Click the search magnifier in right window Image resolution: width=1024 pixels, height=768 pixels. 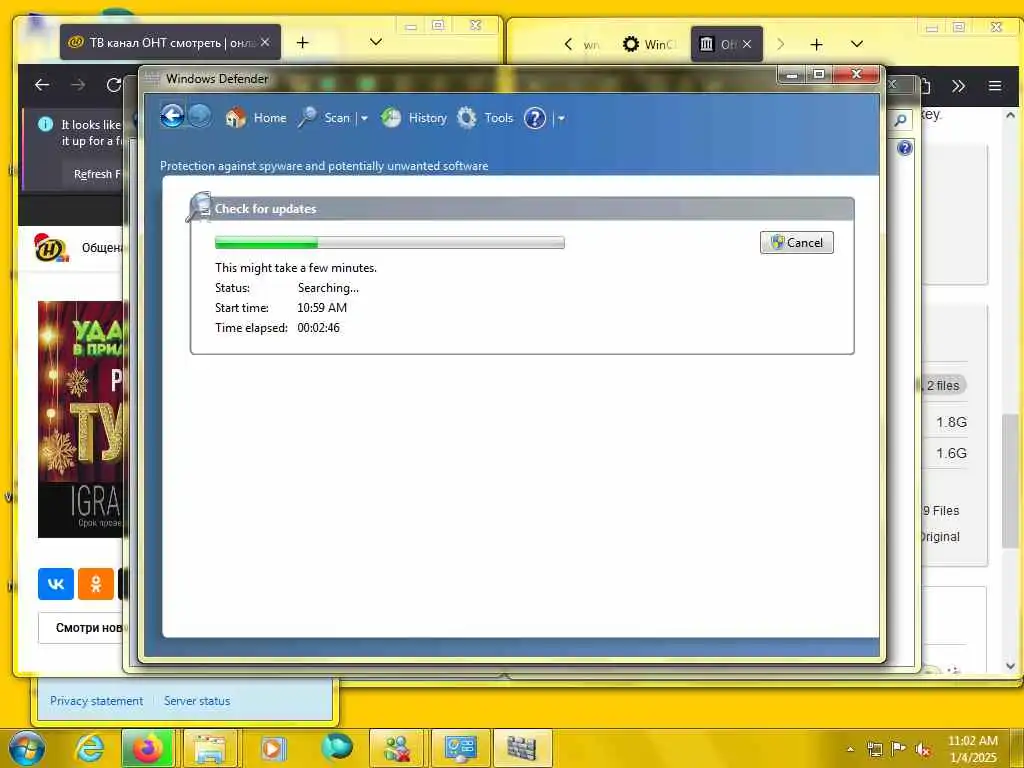pos(901,120)
